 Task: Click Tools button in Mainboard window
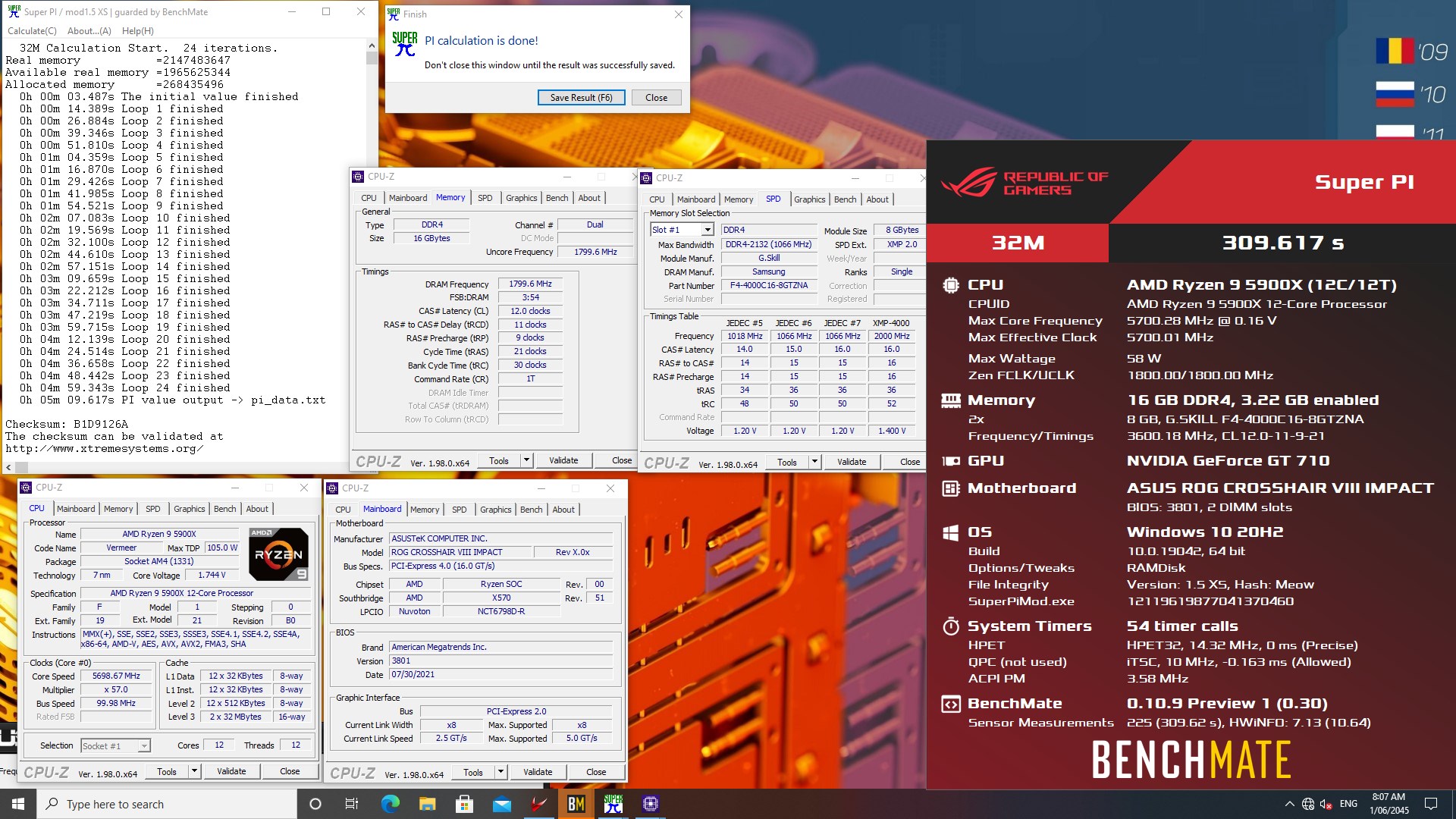pyautogui.click(x=473, y=772)
